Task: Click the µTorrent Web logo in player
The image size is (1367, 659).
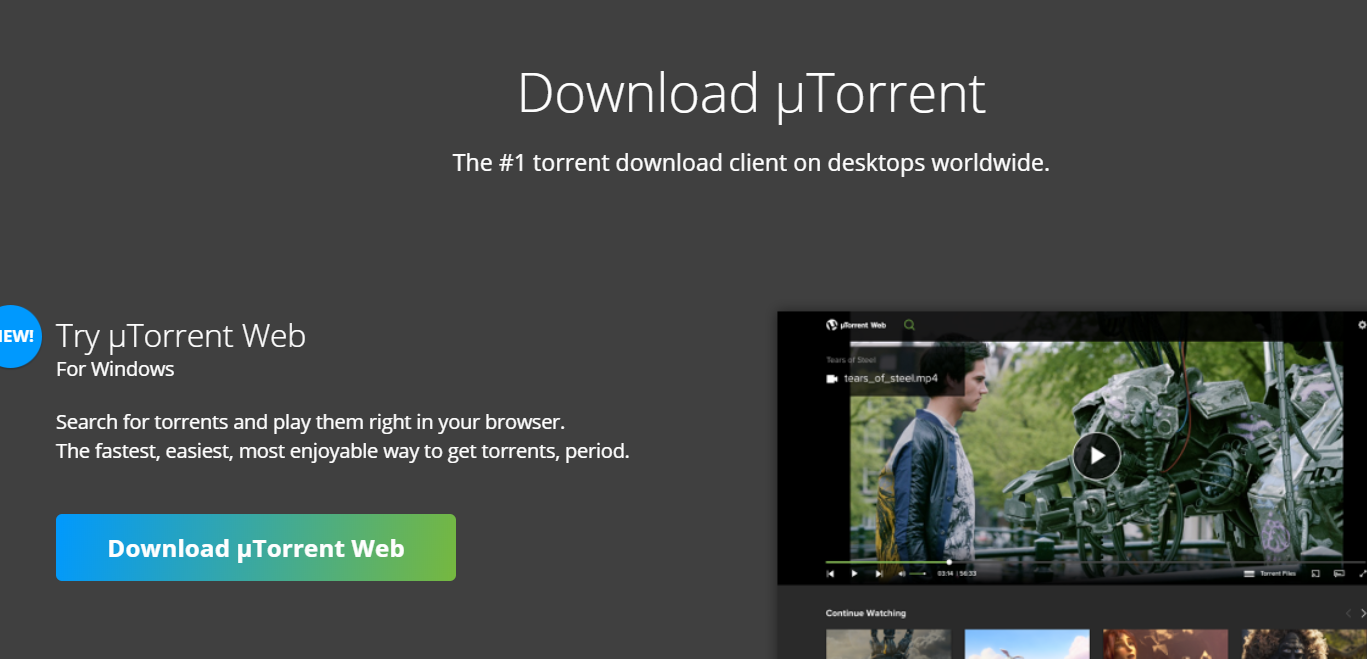Action: point(856,325)
